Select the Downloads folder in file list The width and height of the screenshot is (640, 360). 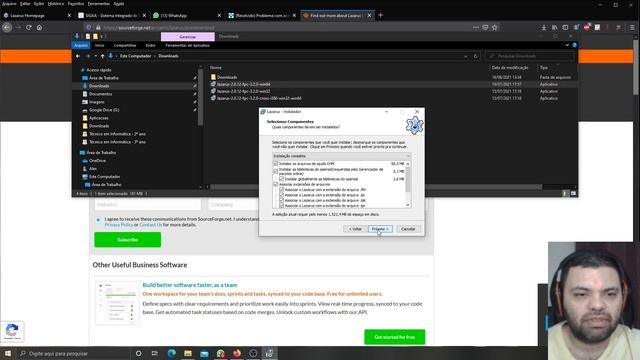point(227,77)
